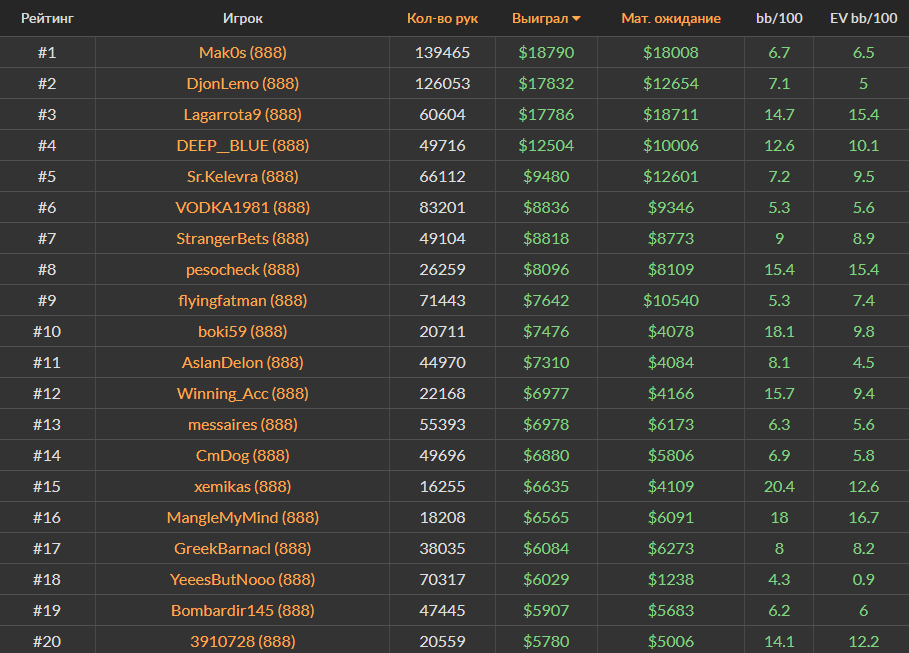Open Lagarrota9 (888) player link

point(243,114)
